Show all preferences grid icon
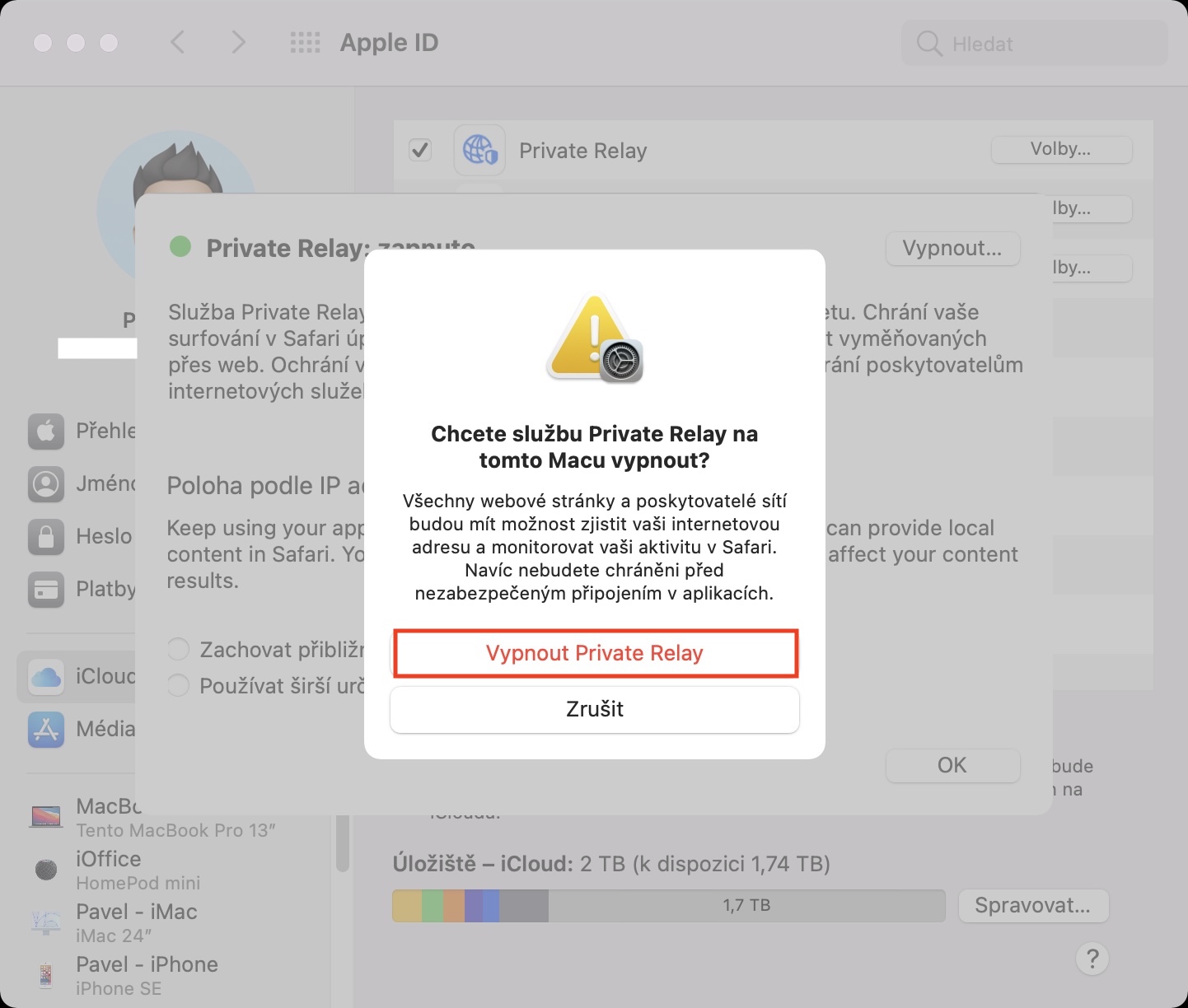Screen dimensions: 1188x1008 (x=305, y=43)
